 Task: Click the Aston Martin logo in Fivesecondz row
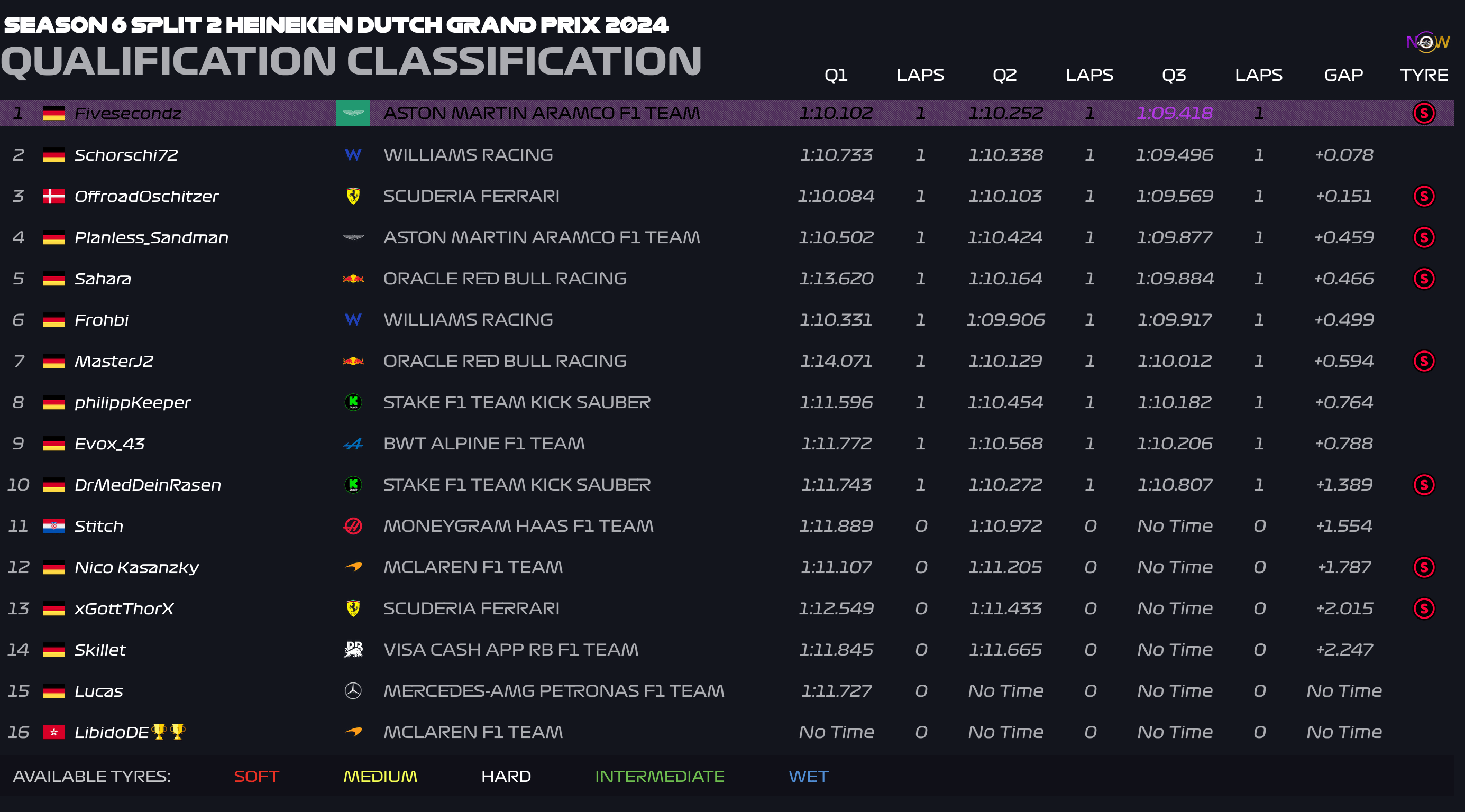(x=353, y=113)
